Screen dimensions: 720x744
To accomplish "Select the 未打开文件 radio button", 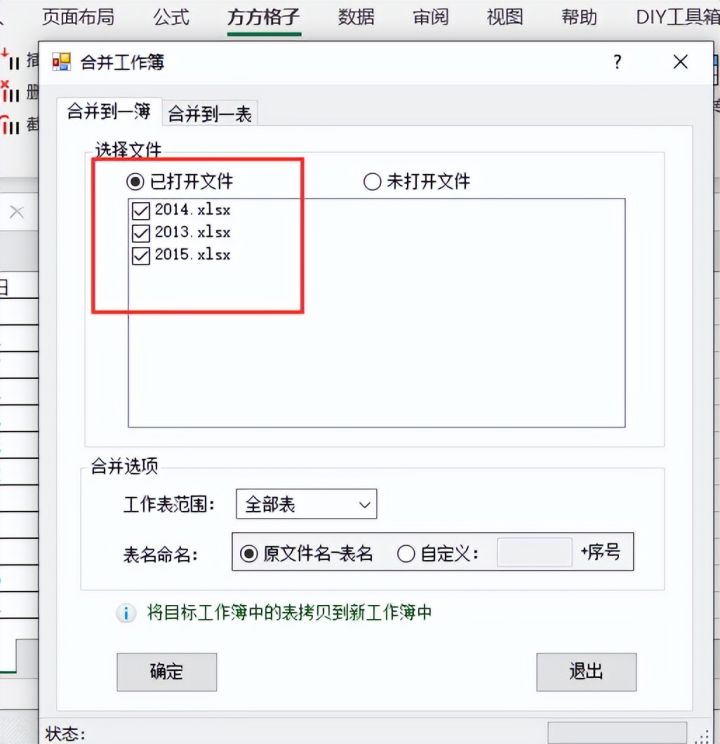I will tap(372, 182).
